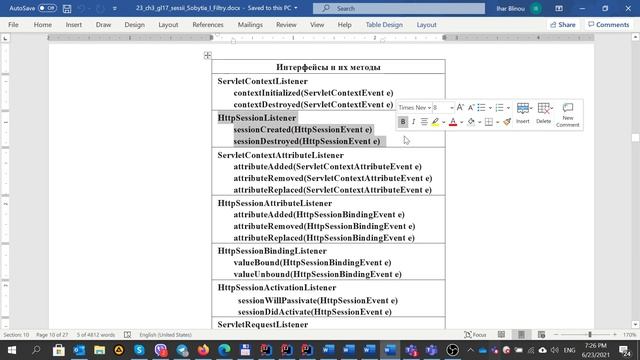Image resolution: width=640 pixels, height=360 pixels.
Task: Open Ribbon Display Options icon
Action: pyautogui.click(x=559, y=8)
